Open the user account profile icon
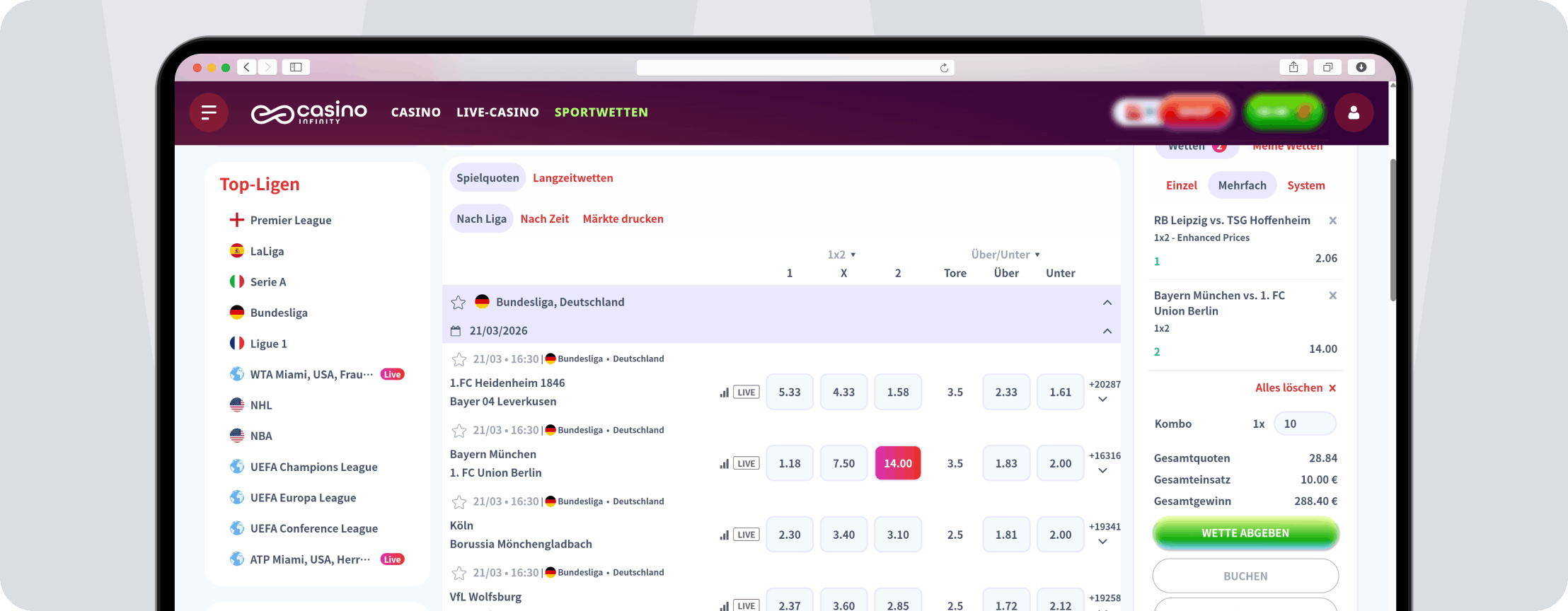The image size is (1568, 611). click(1354, 112)
